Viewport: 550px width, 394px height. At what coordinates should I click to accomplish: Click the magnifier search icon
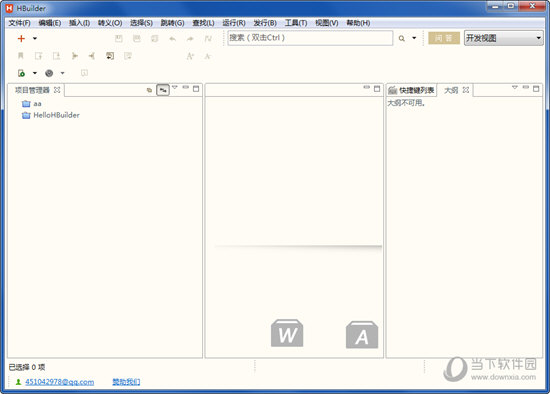[x=402, y=39]
